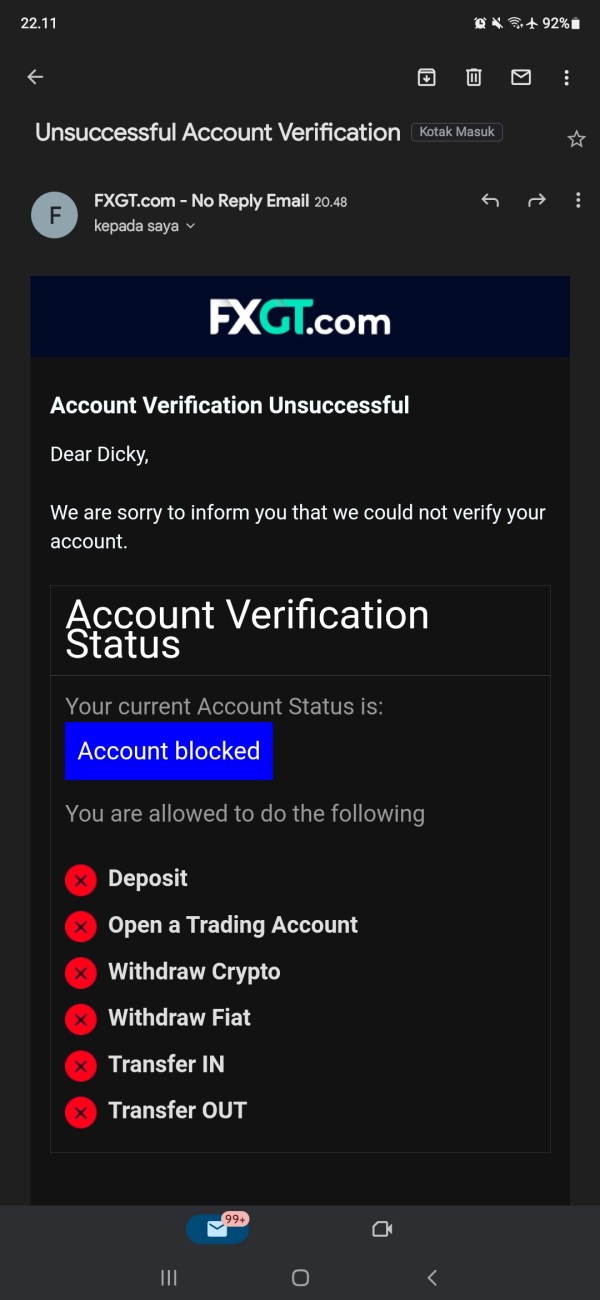This screenshot has height=1300, width=600.
Task: Delete the email with trash icon
Action: [x=474, y=77]
